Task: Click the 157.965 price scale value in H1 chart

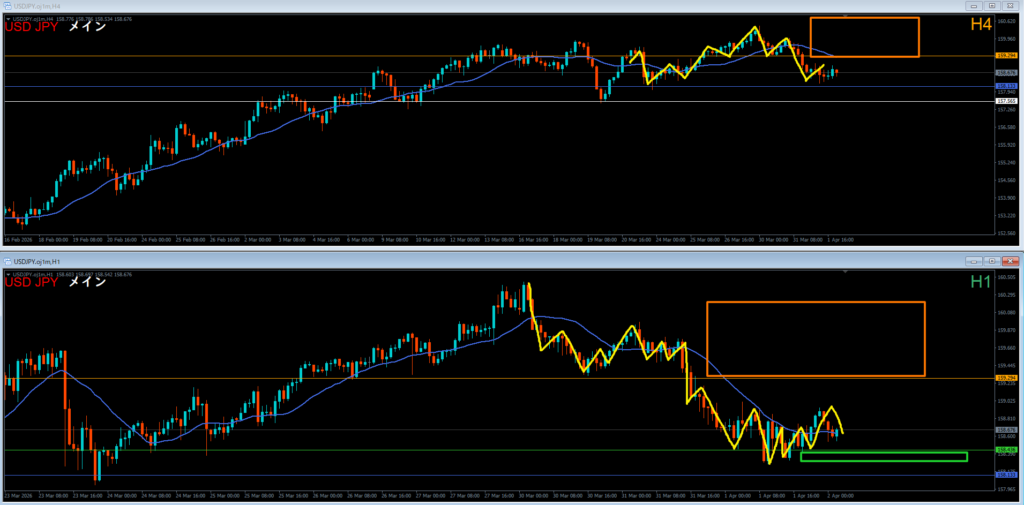Action: (x=1006, y=488)
